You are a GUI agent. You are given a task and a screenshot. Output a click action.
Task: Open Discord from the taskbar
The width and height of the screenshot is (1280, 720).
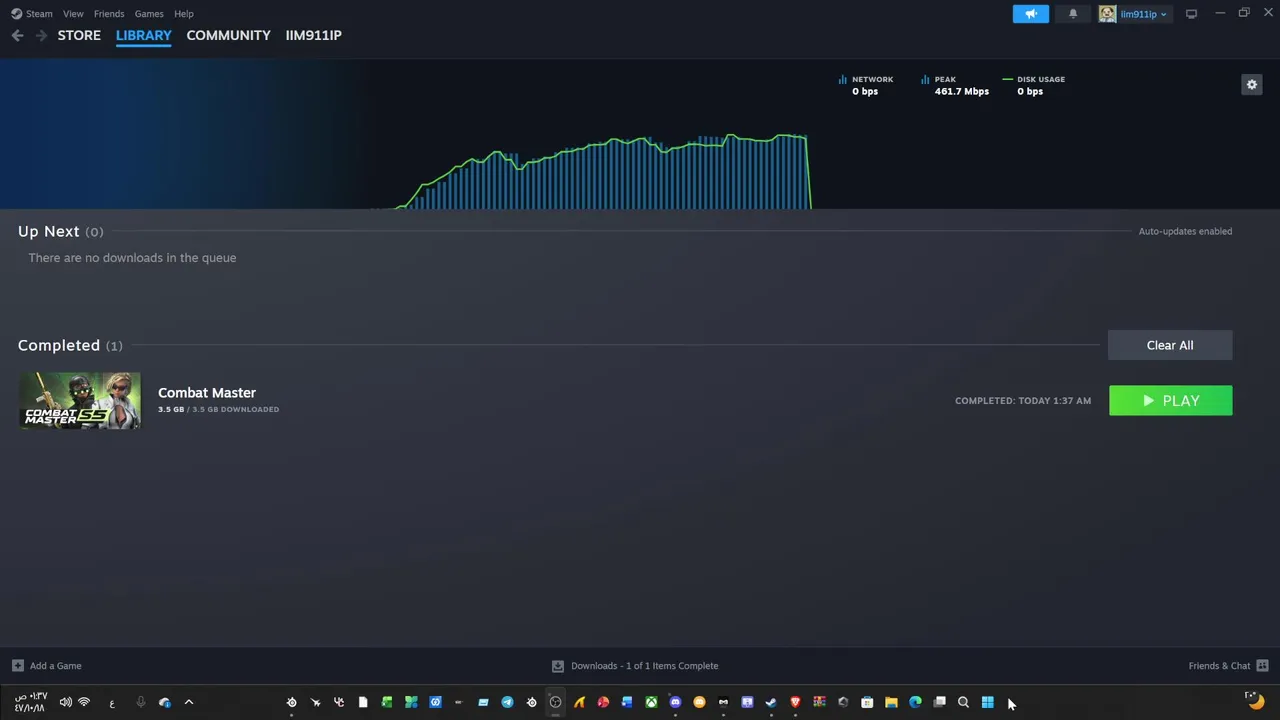[x=675, y=702]
